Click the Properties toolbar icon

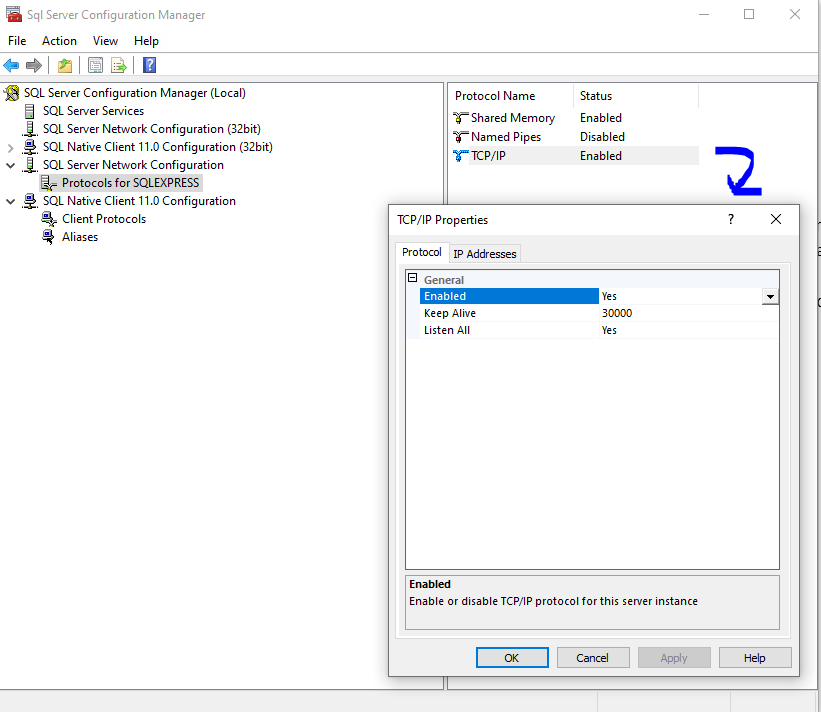95,66
